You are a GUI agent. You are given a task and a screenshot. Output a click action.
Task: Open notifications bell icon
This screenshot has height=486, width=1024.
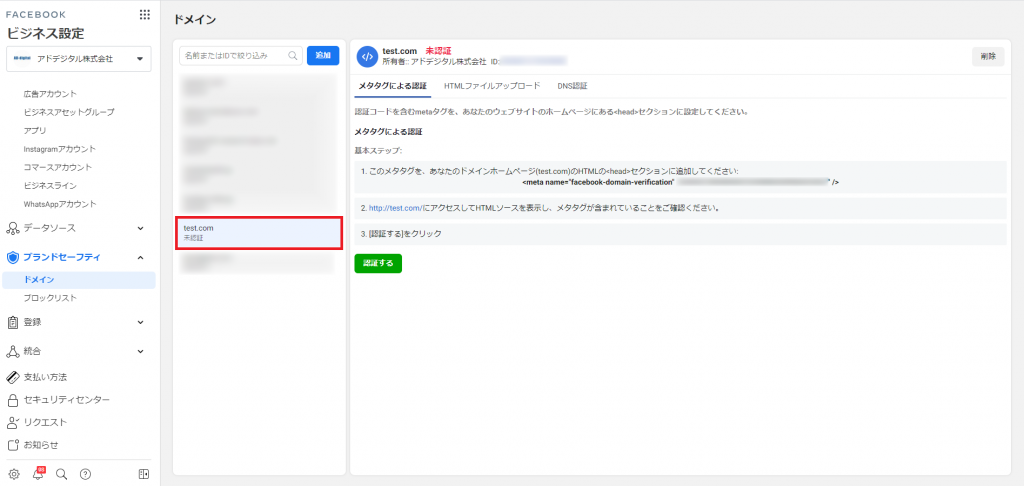(38, 474)
